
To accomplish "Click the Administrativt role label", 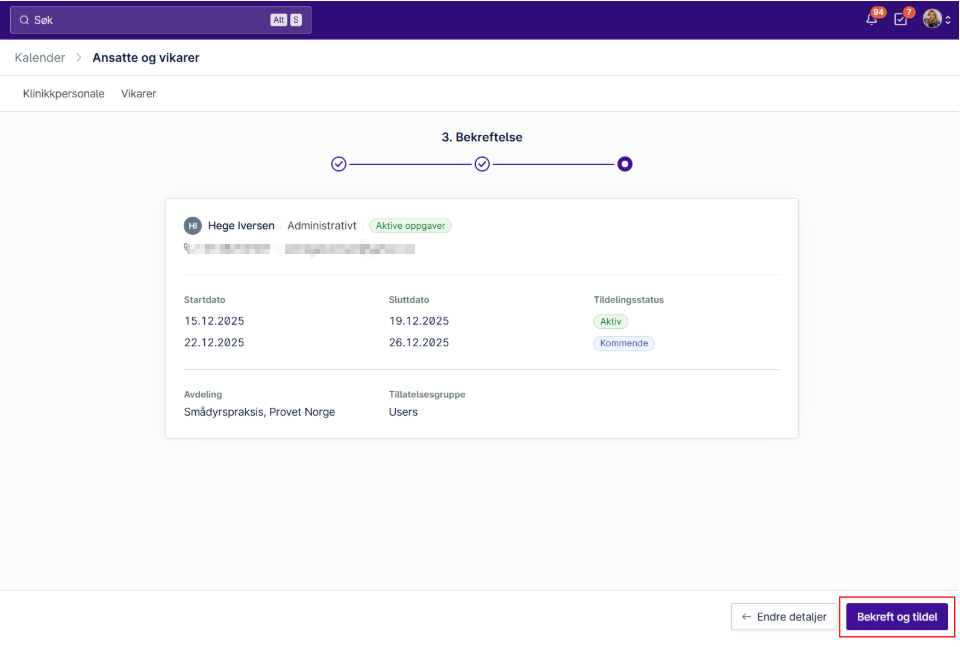I will click(x=321, y=226).
